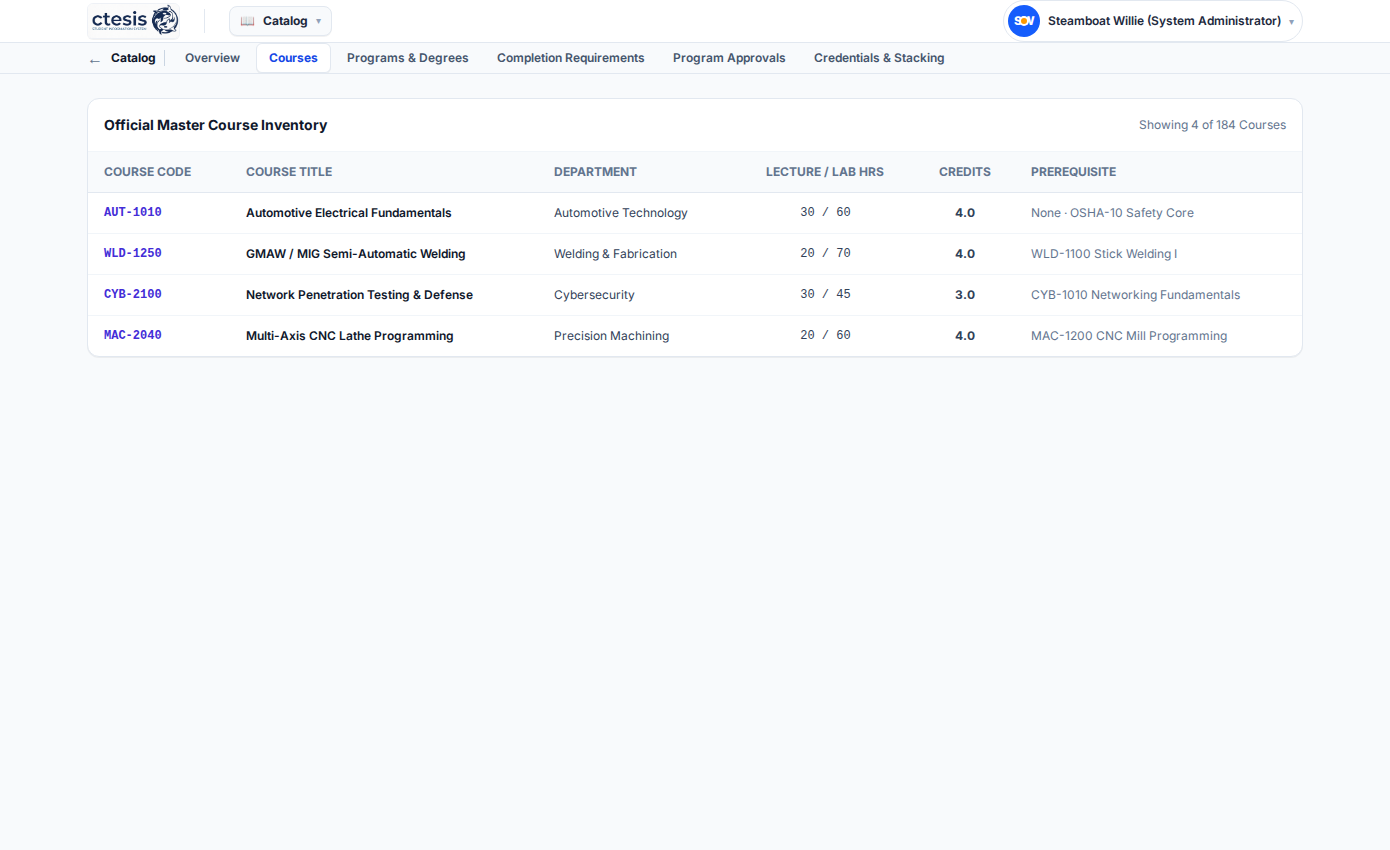The image size is (1390, 850).
Task: Open course code AUT-1010
Action: pos(133,213)
